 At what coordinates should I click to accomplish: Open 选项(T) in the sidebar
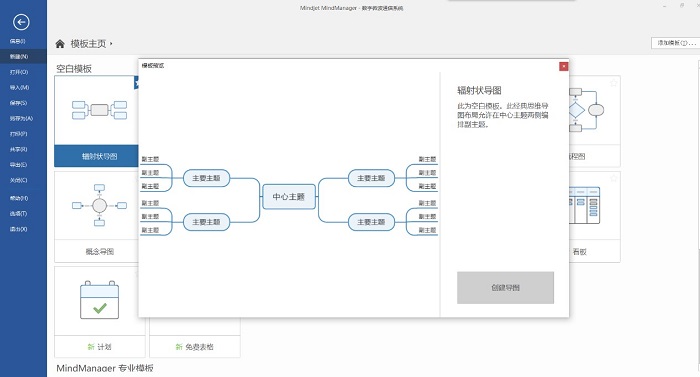click(x=18, y=214)
